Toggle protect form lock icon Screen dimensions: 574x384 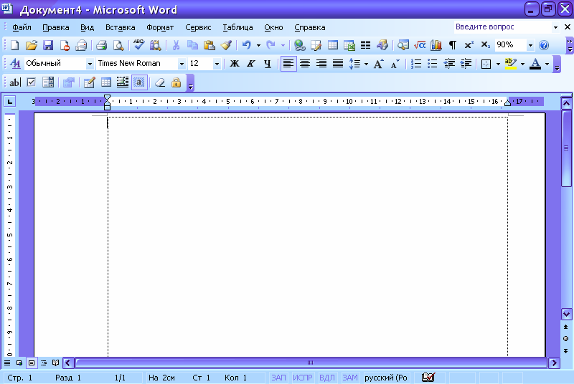176,83
